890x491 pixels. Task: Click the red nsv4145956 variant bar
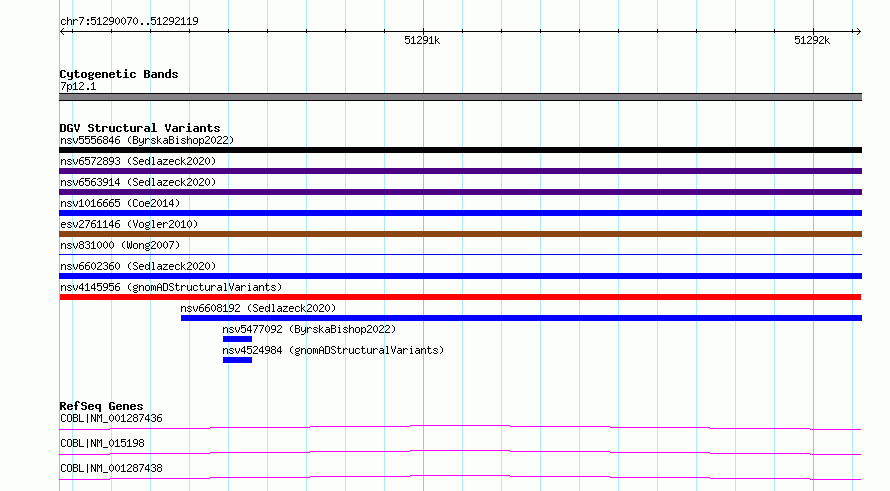pyautogui.click(x=460, y=297)
